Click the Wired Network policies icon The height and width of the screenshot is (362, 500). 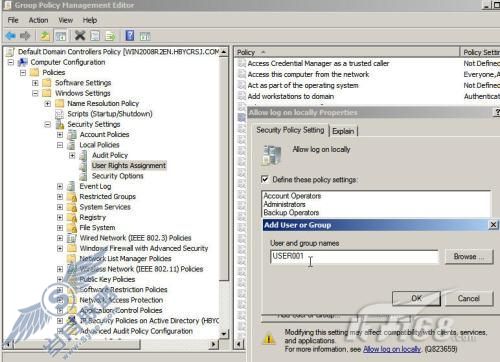(x=72, y=238)
